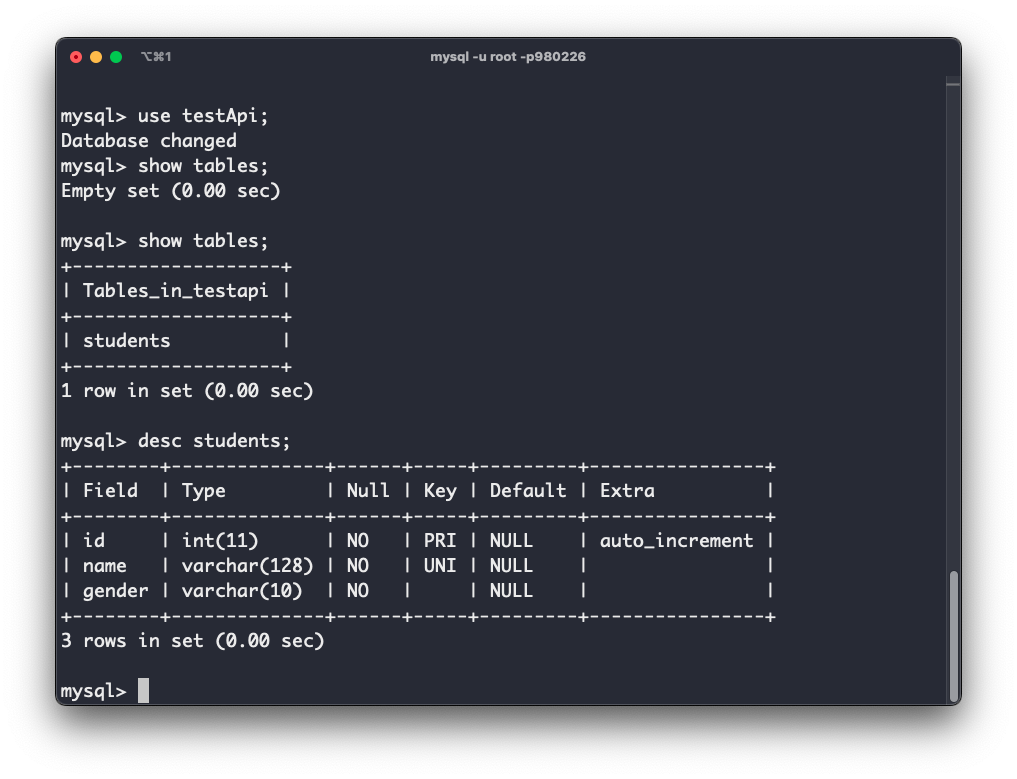
Task: Click the green zoom window button
Action: [116, 57]
